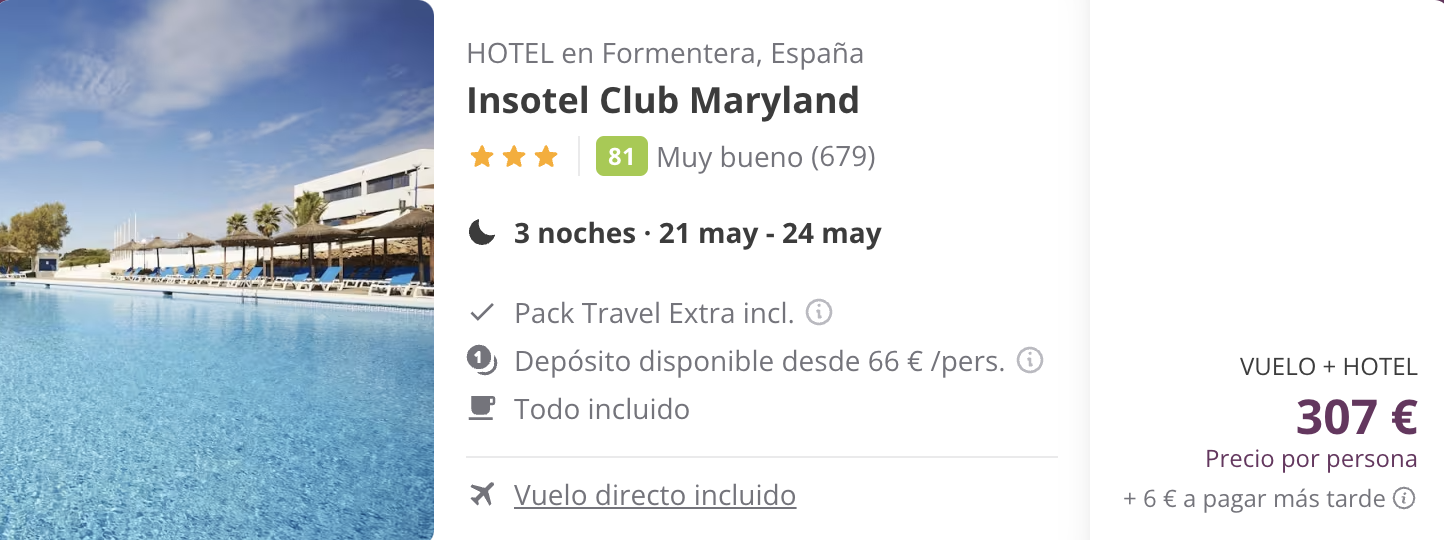Click info icon next to pagar más tarde
This screenshot has width=1444, height=540.
1405,498
